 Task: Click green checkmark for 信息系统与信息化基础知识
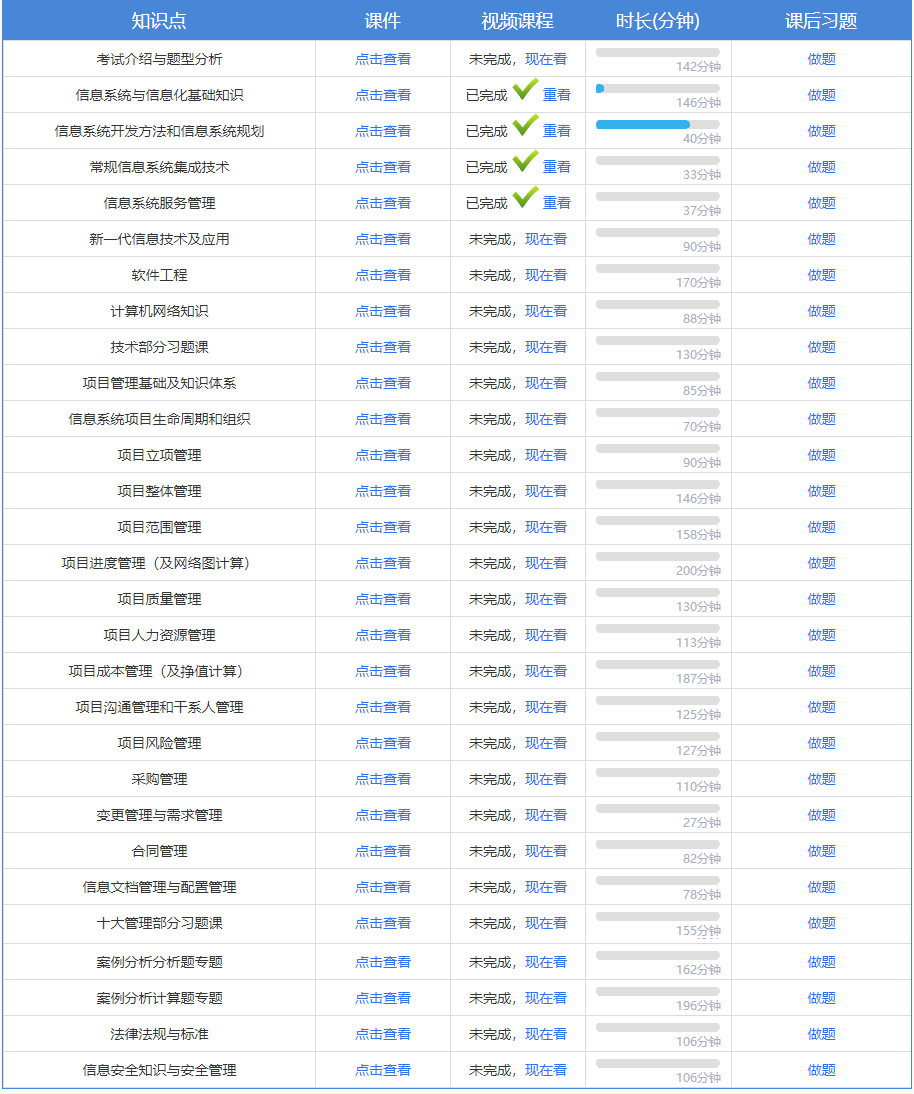pyautogui.click(x=525, y=92)
